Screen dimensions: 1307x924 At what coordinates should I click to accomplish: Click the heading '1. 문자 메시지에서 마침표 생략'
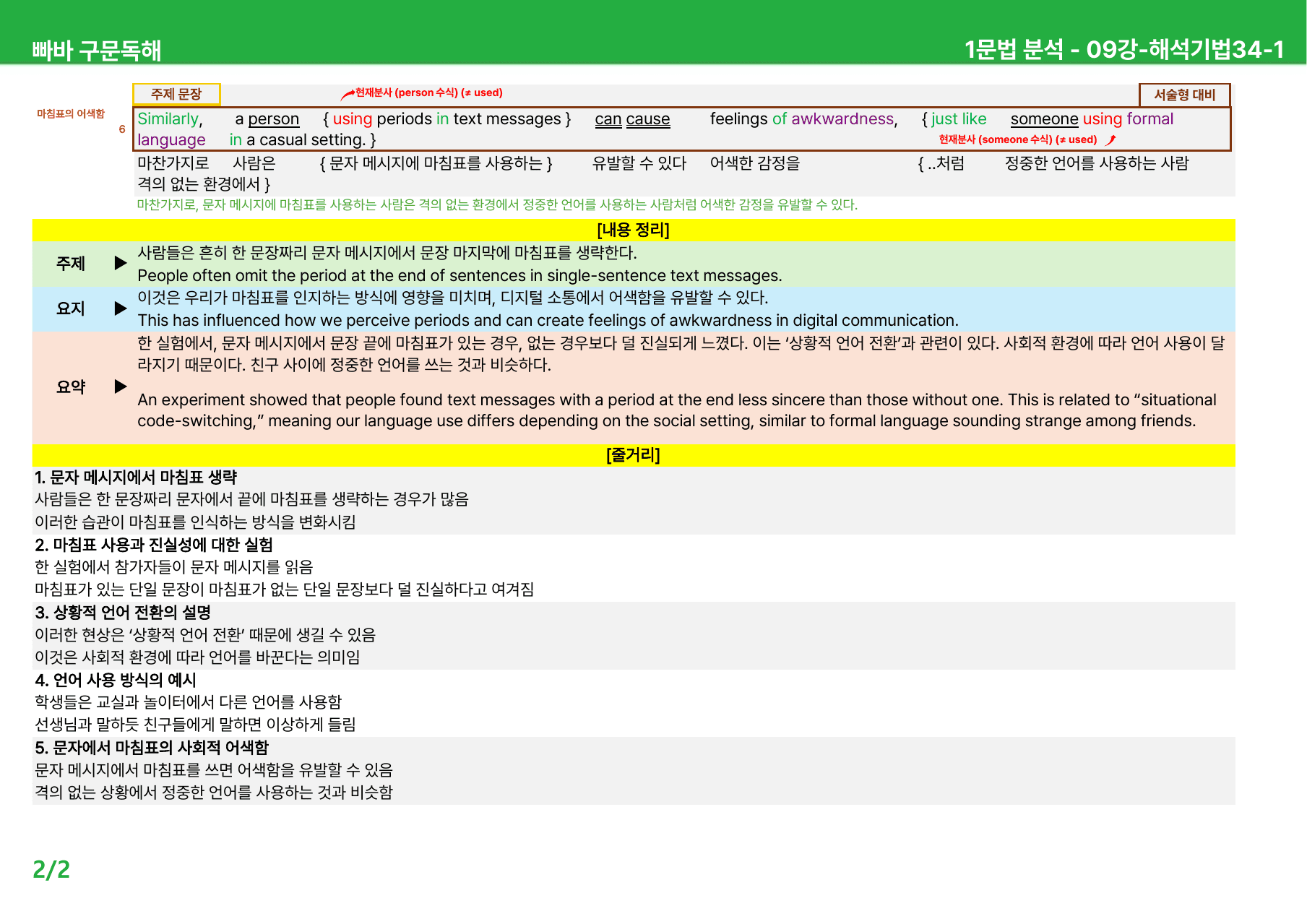point(137,478)
